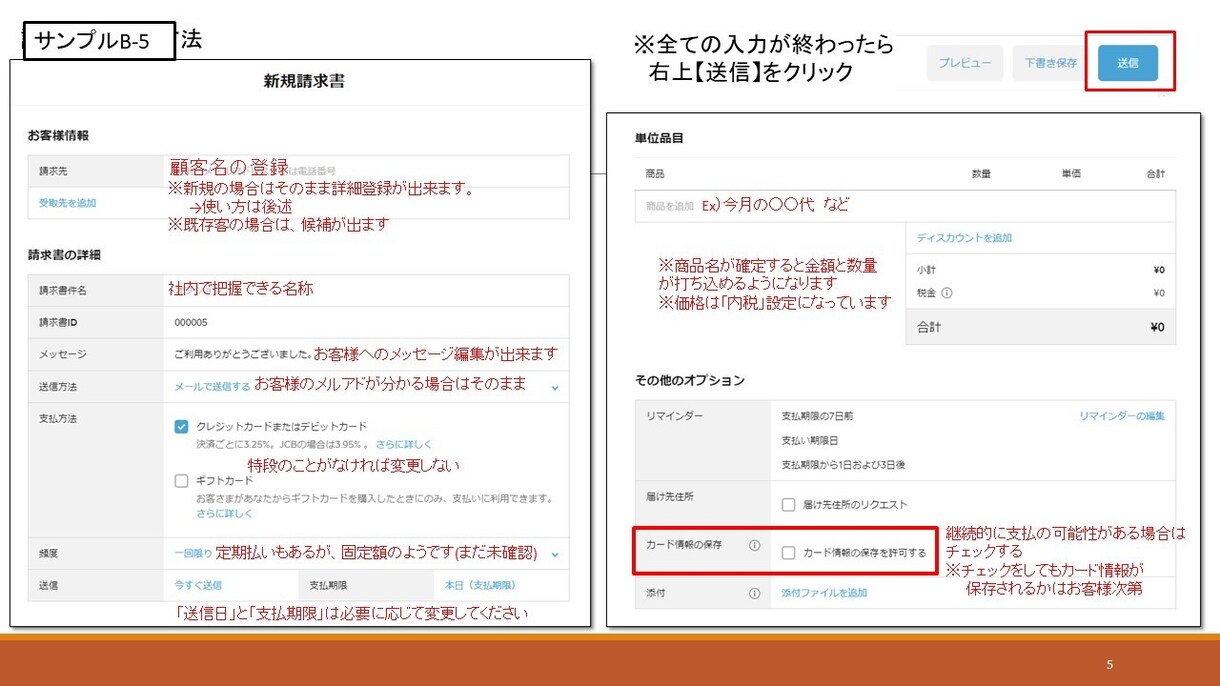Open the 送信方法 dropdown arrow

[x=555, y=387]
